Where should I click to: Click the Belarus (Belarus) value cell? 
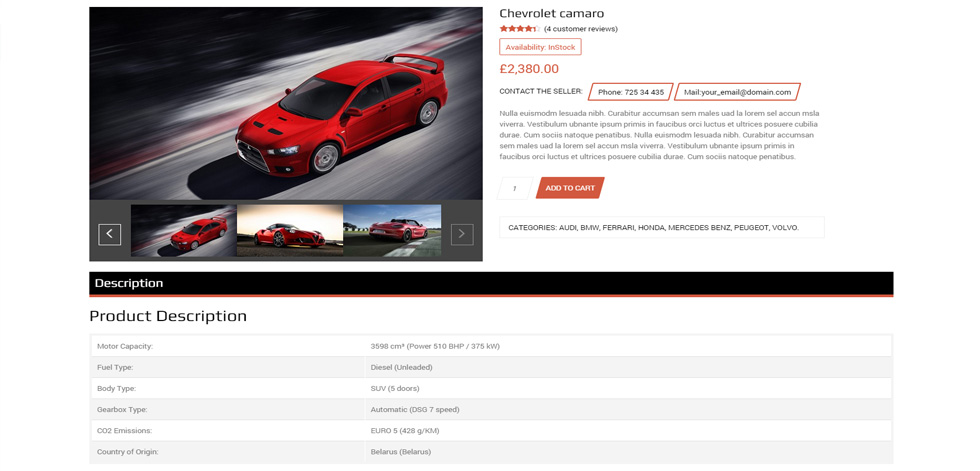pos(628,452)
